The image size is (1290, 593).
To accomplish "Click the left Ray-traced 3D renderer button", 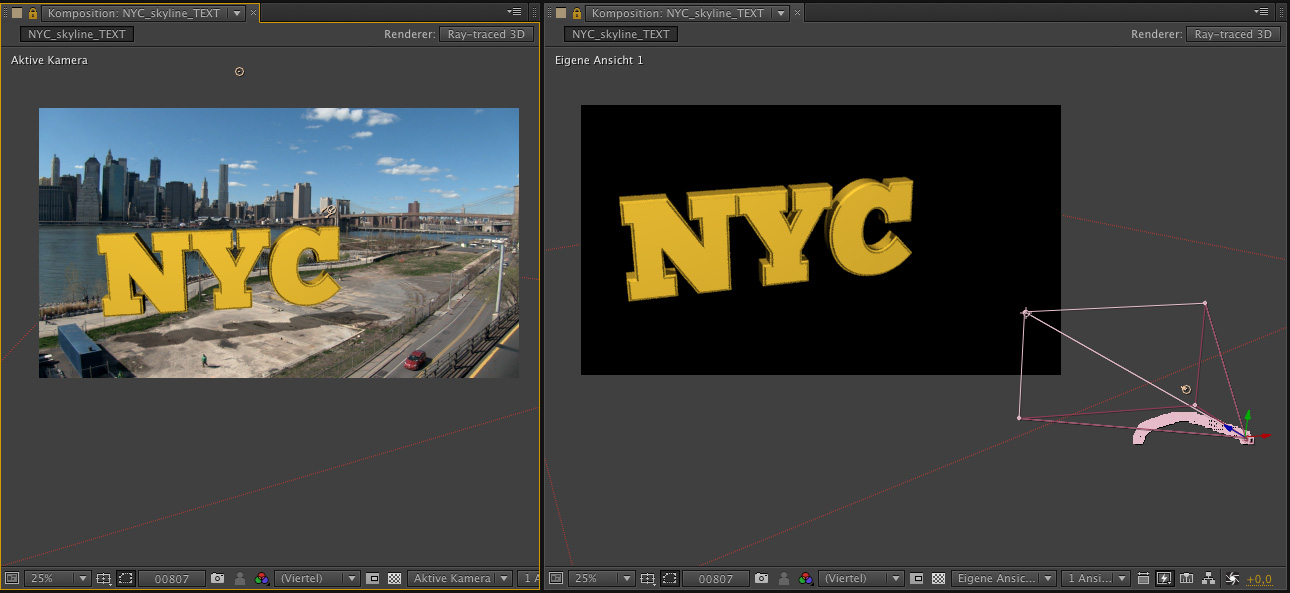I will tap(486, 34).
